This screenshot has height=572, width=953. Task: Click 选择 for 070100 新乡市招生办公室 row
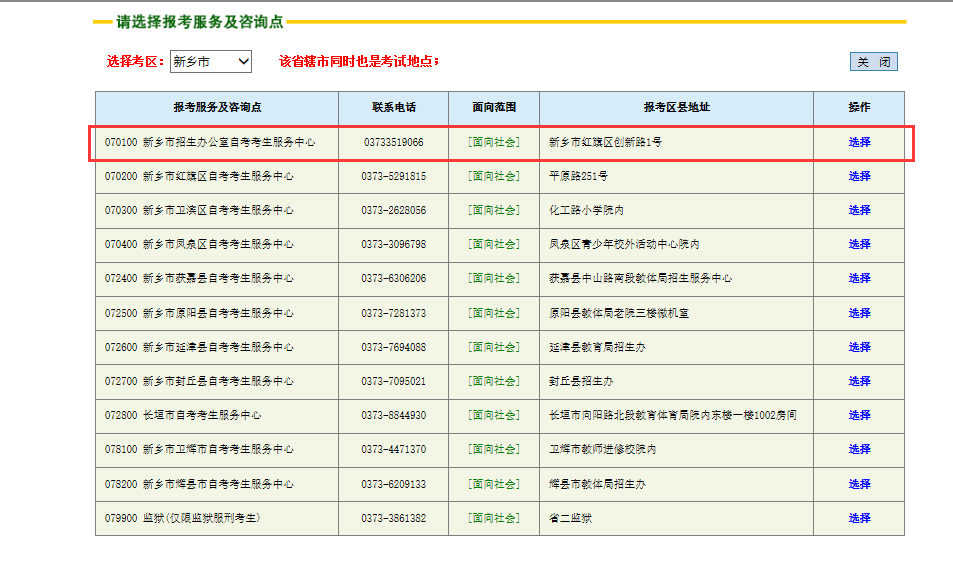click(859, 142)
